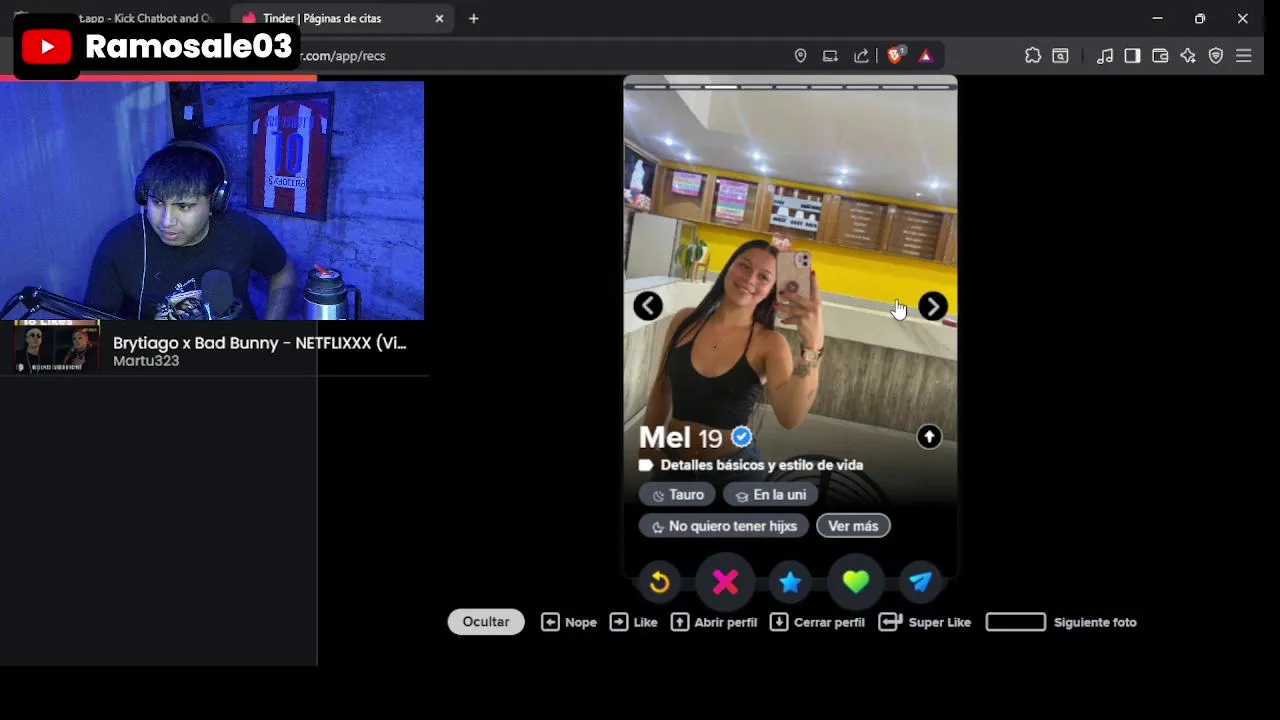The height and width of the screenshot is (720, 1280).
Task: Open Brave Rewards triangle icon
Action: tap(926, 56)
